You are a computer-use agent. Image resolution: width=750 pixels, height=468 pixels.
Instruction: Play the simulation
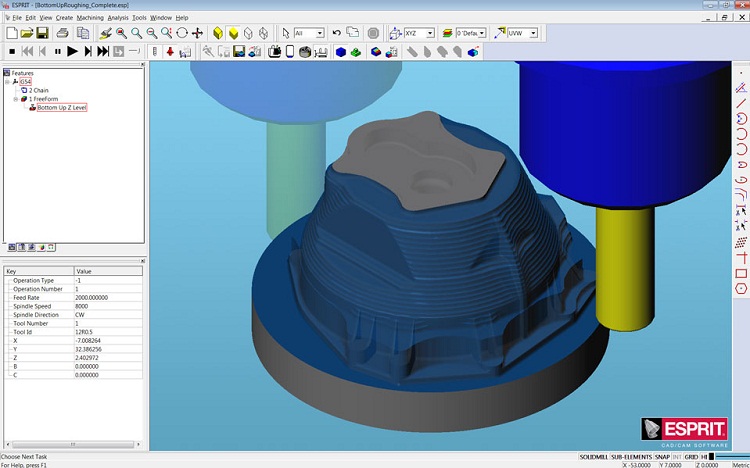coord(72,51)
